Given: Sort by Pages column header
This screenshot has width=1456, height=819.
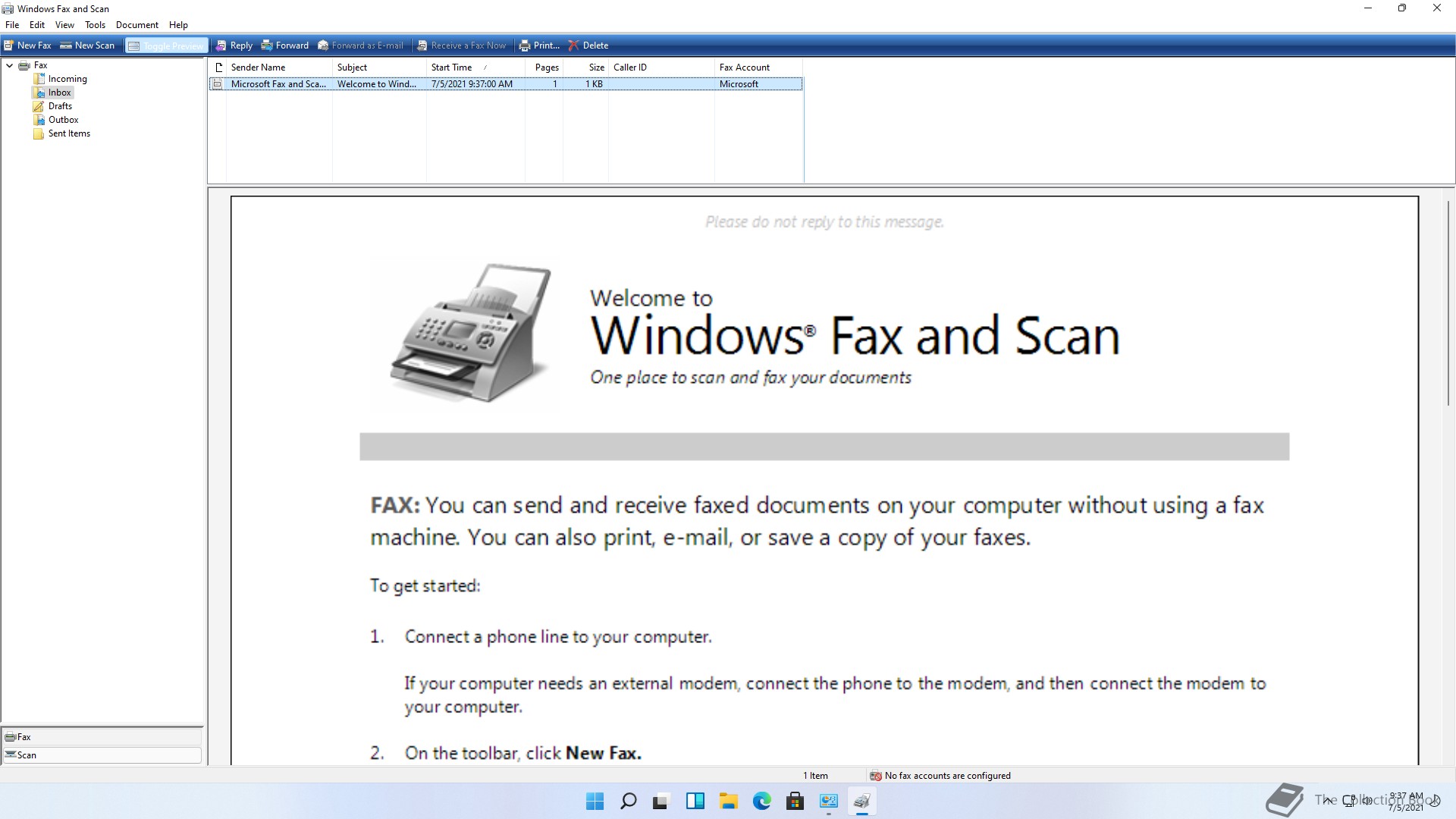Looking at the screenshot, I should (544, 67).
